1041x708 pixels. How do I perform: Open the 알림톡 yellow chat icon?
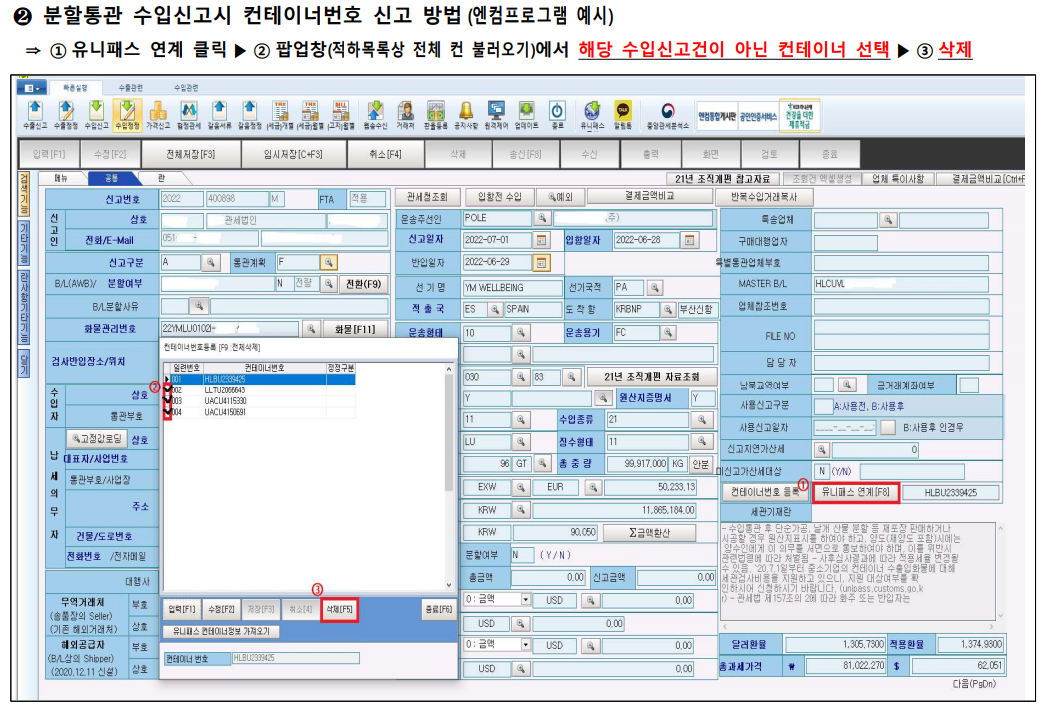(623, 114)
